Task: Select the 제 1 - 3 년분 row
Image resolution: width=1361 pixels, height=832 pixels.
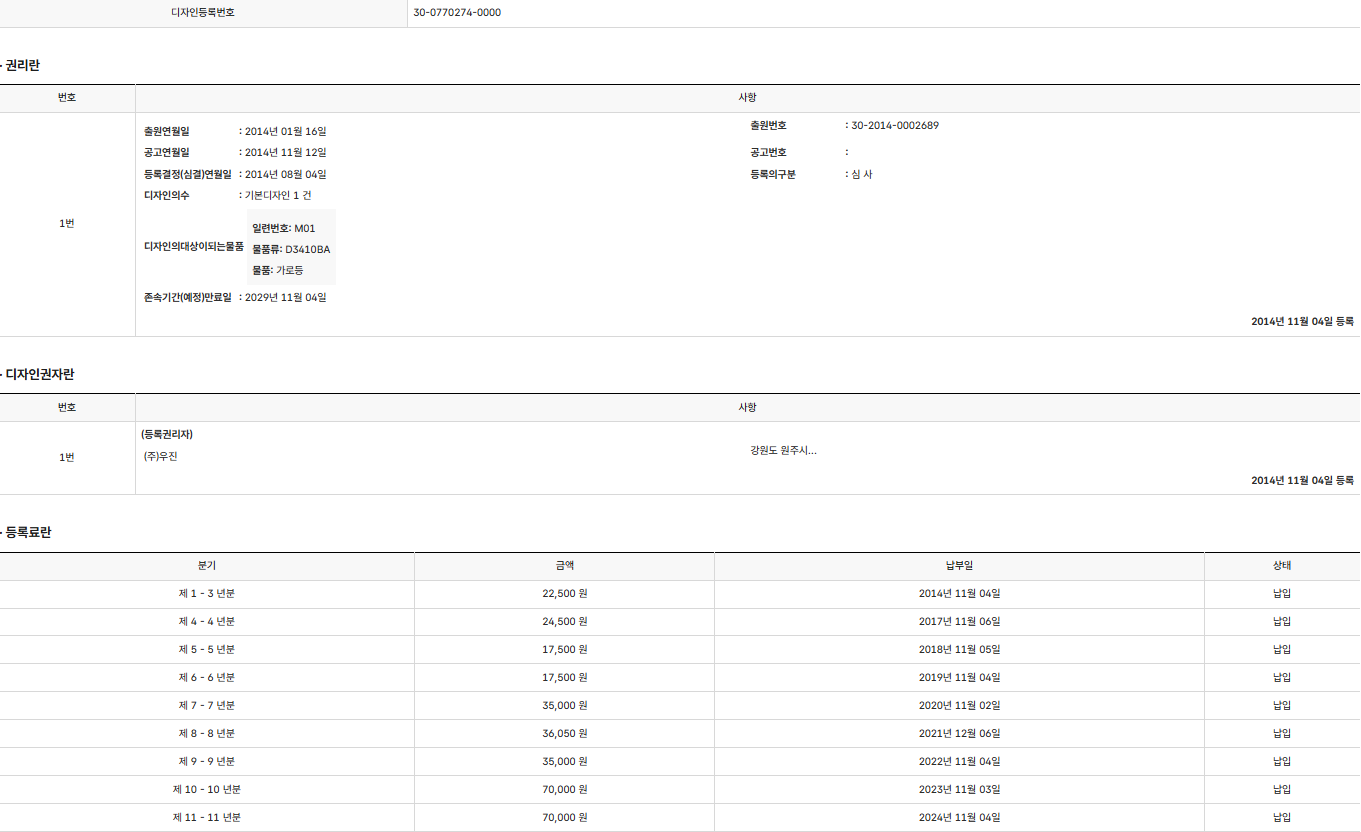Action: point(207,594)
